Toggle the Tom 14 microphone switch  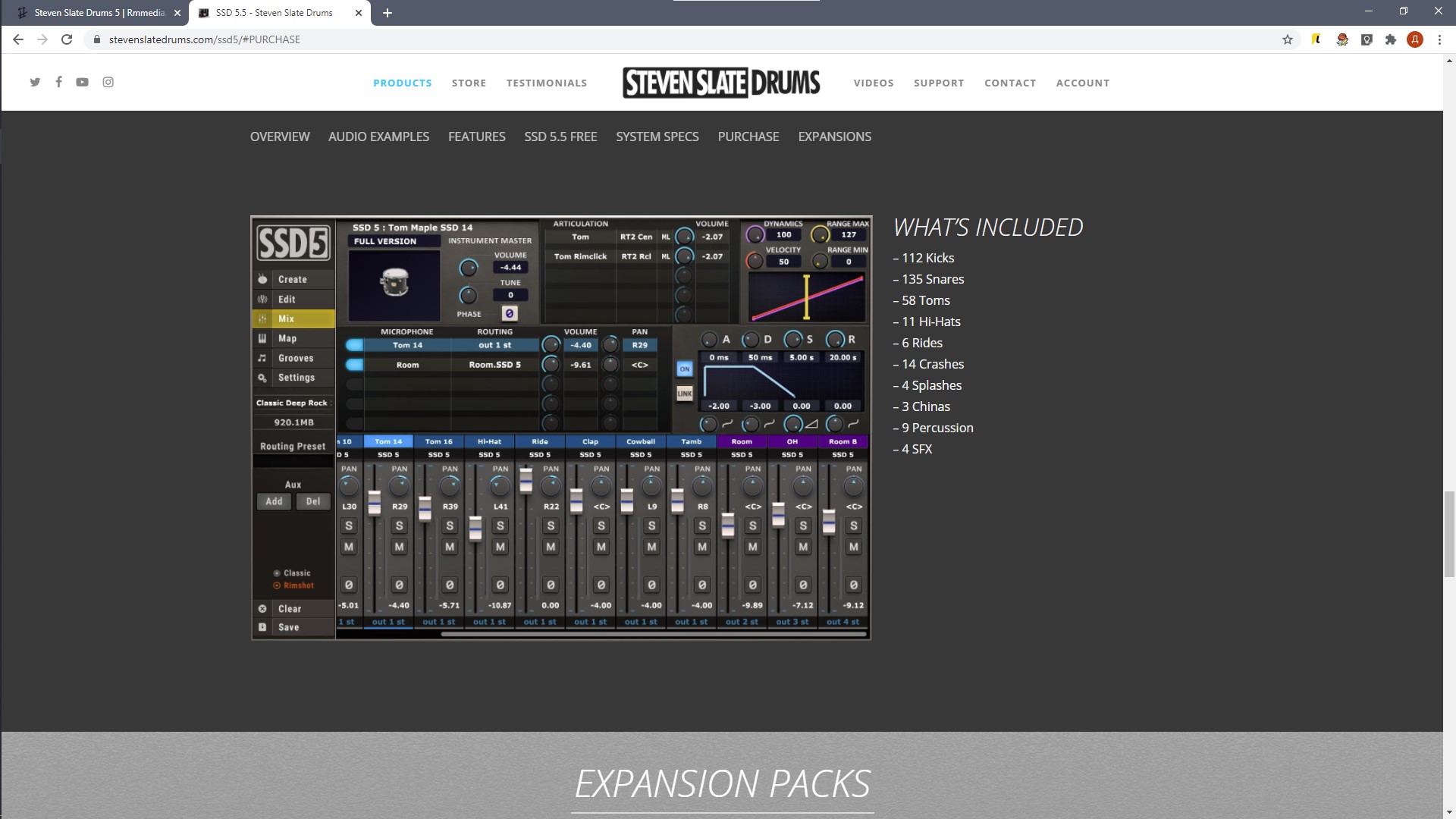354,345
